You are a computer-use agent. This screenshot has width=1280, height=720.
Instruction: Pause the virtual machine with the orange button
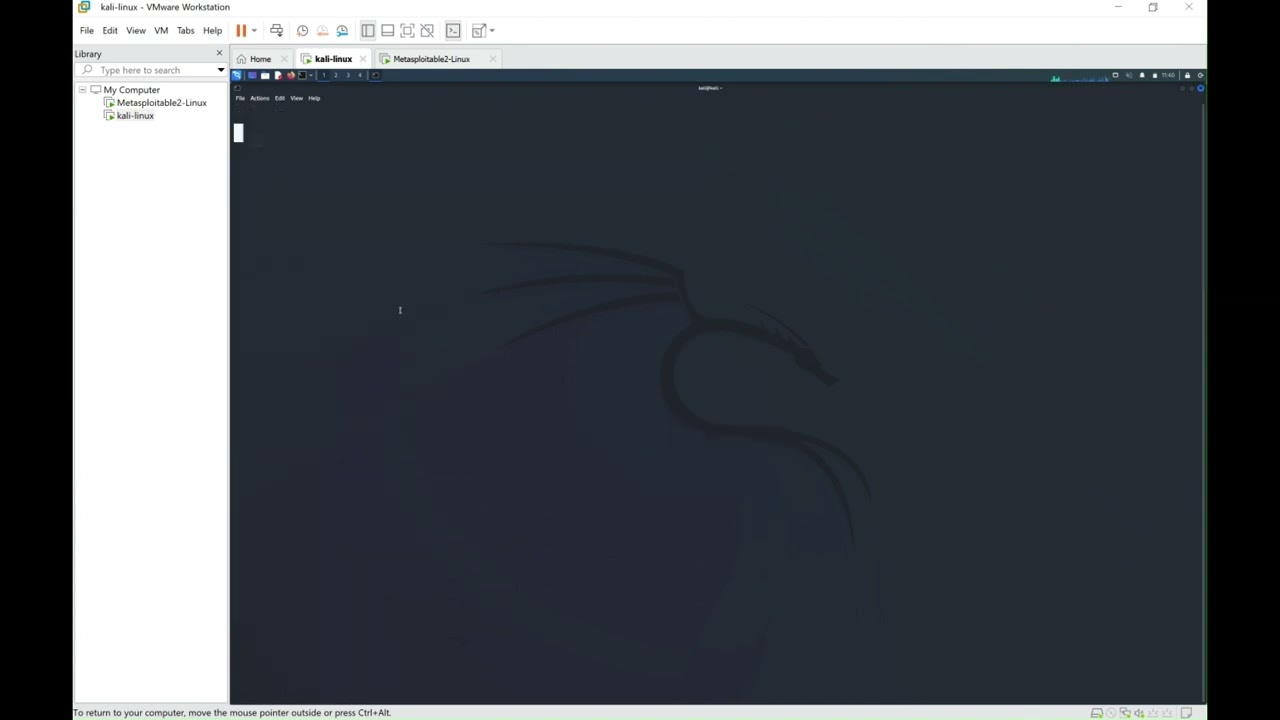pyautogui.click(x=241, y=31)
